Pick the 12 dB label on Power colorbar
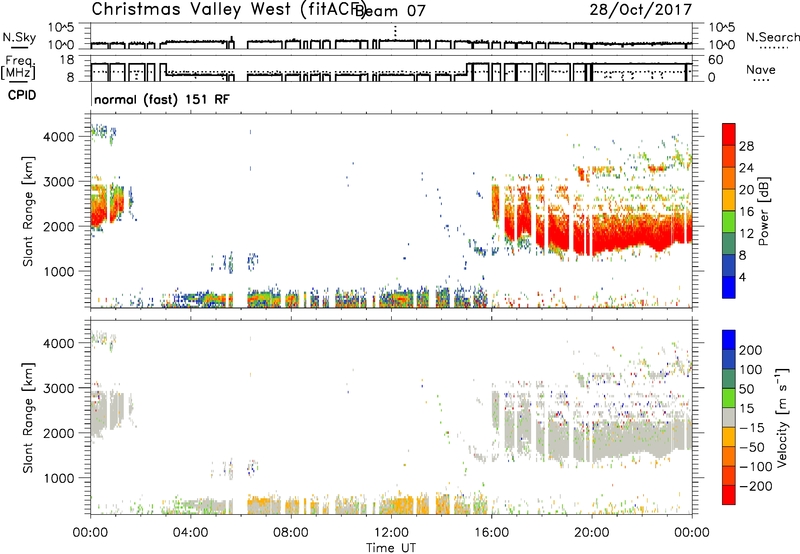This screenshot has width=800, height=554. tap(746, 234)
